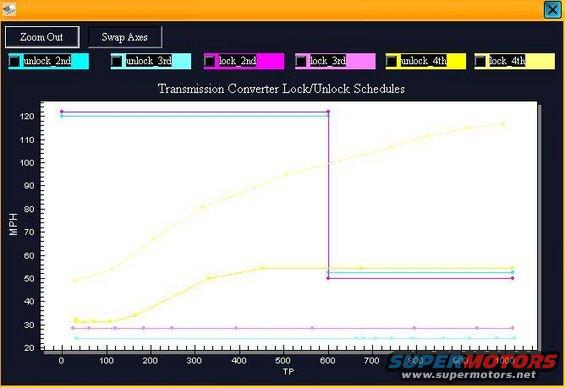The height and width of the screenshot is (388, 565).
Task: Close the window with the X button
Action: click(552, 10)
